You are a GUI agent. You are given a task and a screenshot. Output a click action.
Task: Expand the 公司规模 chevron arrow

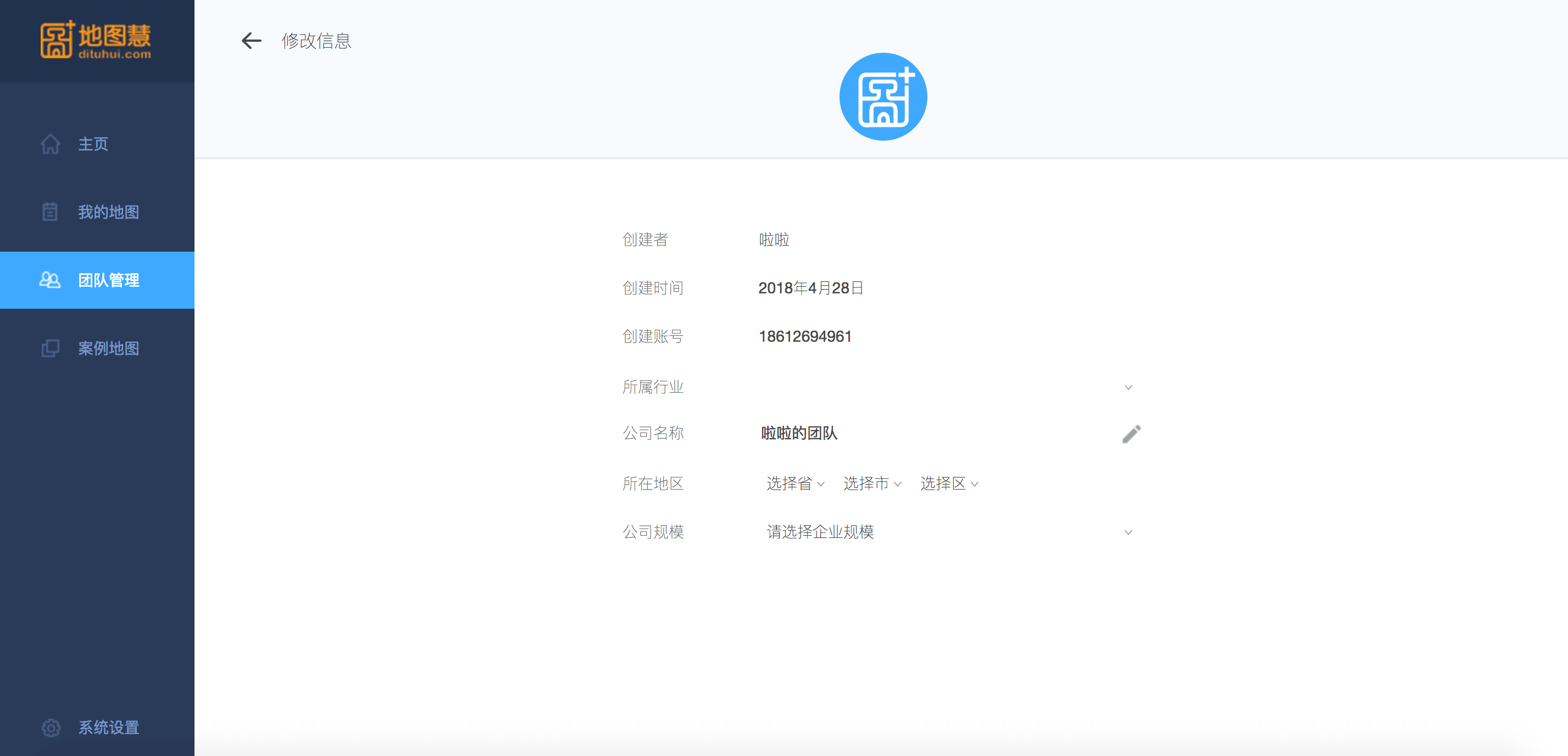(1128, 532)
